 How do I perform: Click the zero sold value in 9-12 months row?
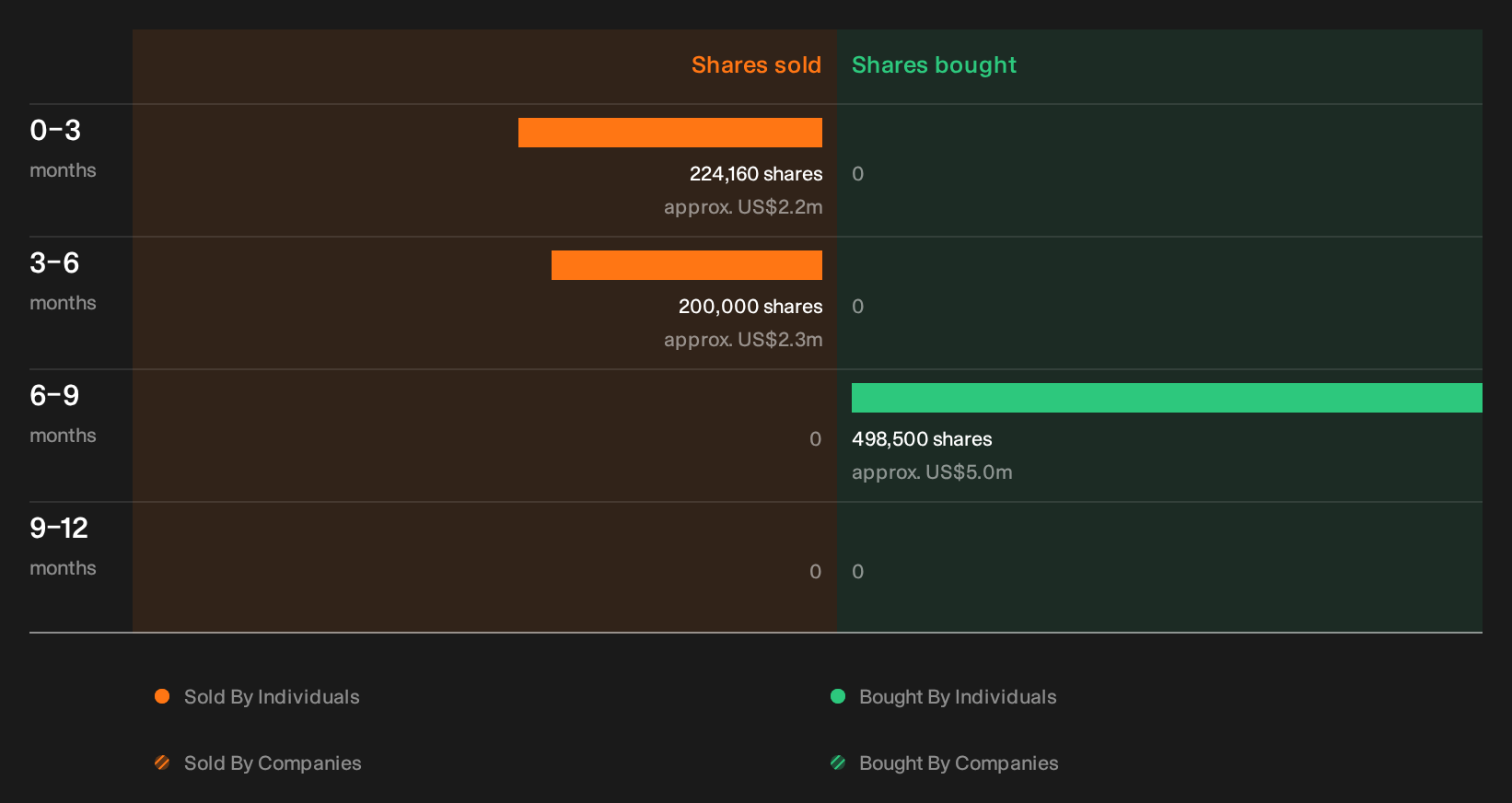click(x=815, y=572)
